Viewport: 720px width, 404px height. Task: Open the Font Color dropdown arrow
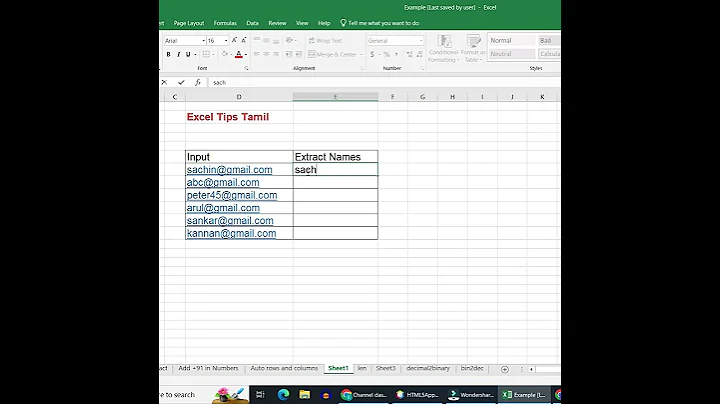pos(246,55)
